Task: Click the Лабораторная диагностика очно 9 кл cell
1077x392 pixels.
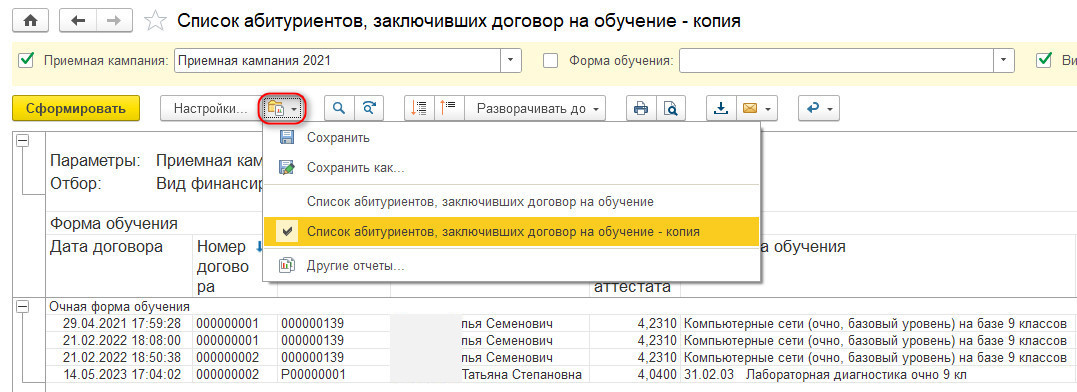Action: click(x=878, y=375)
